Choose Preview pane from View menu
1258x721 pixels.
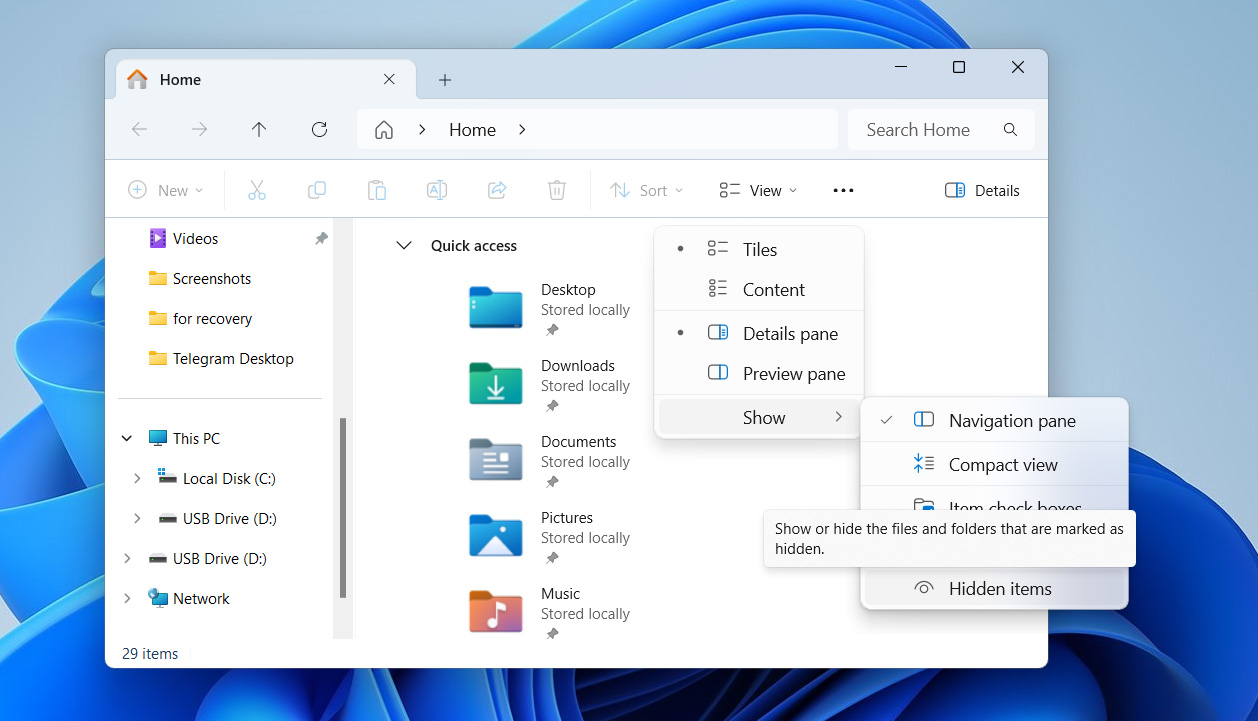(x=793, y=374)
